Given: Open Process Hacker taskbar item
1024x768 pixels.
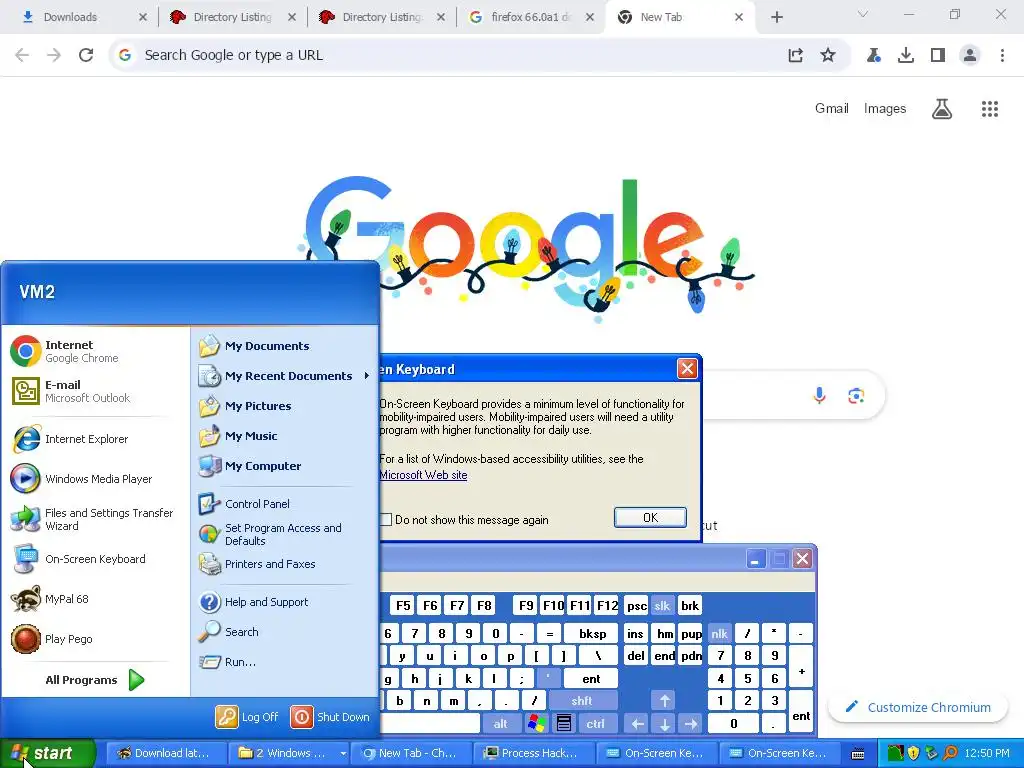Looking at the screenshot, I should (x=534, y=753).
